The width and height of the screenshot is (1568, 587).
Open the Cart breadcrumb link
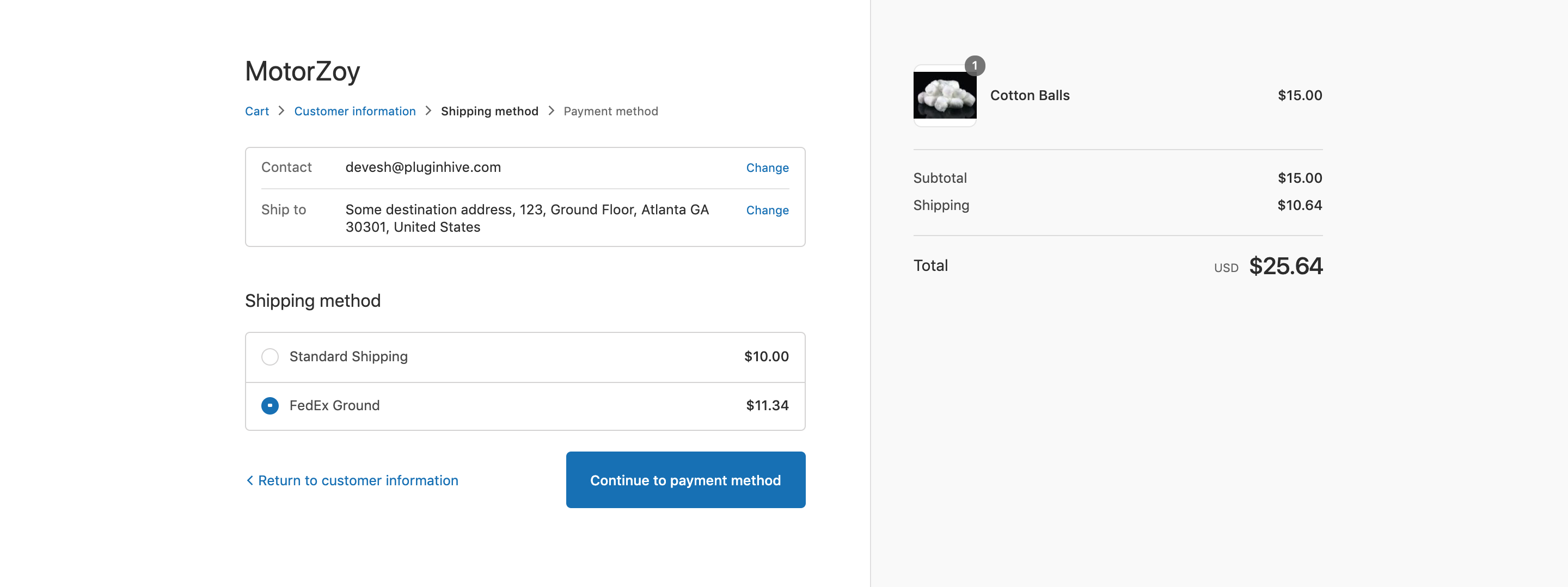coord(257,112)
